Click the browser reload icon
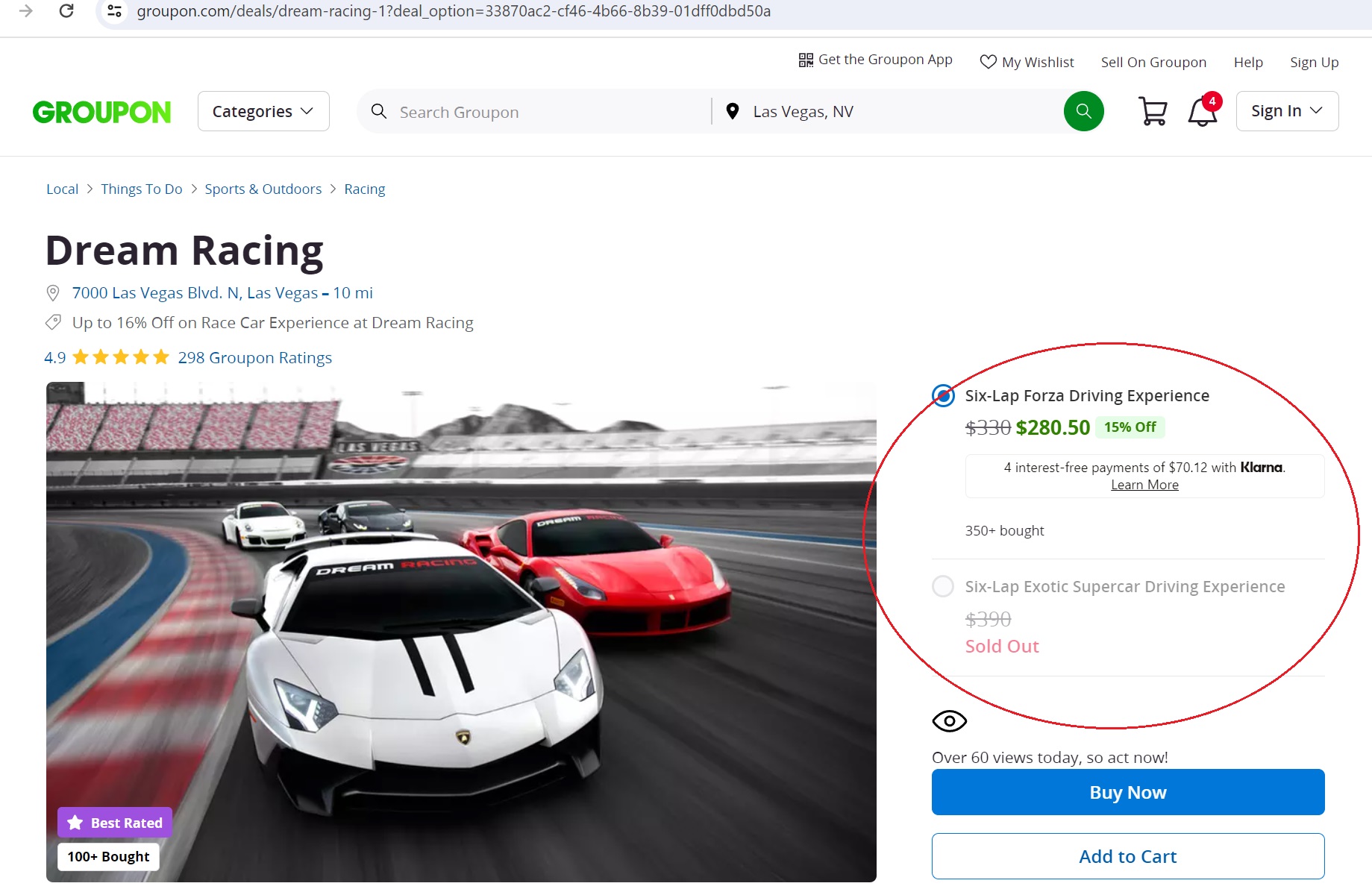Image resolution: width=1372 pixels, height=892 pixels. [66, 11]
